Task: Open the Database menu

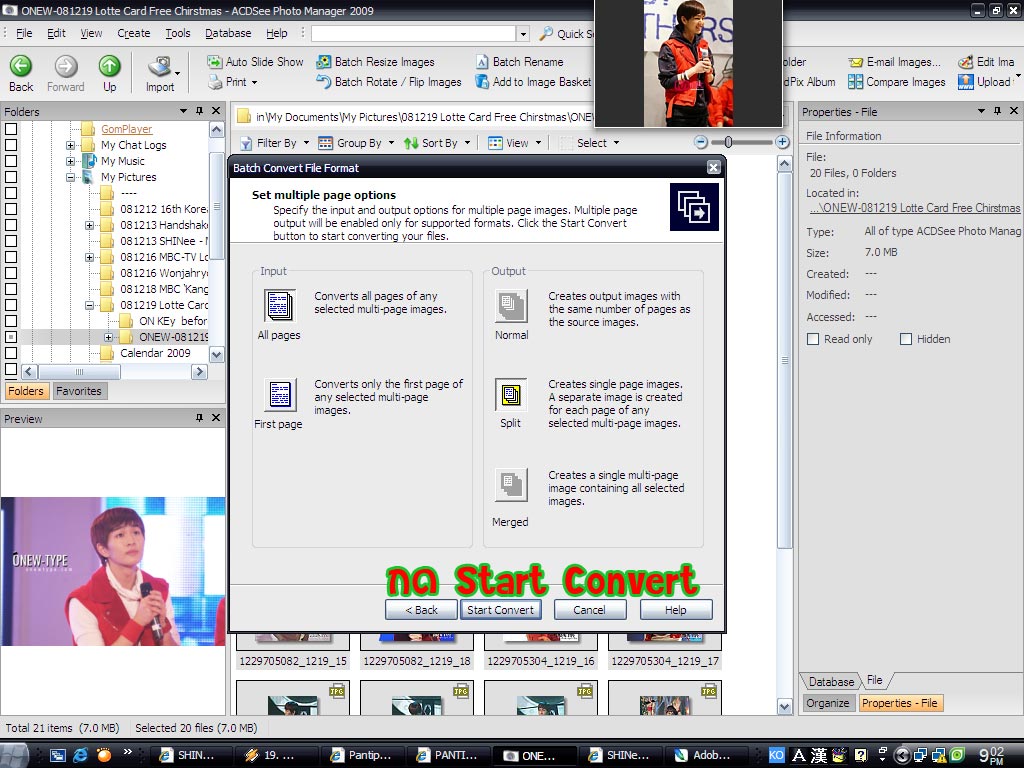Action: (228, 33)
